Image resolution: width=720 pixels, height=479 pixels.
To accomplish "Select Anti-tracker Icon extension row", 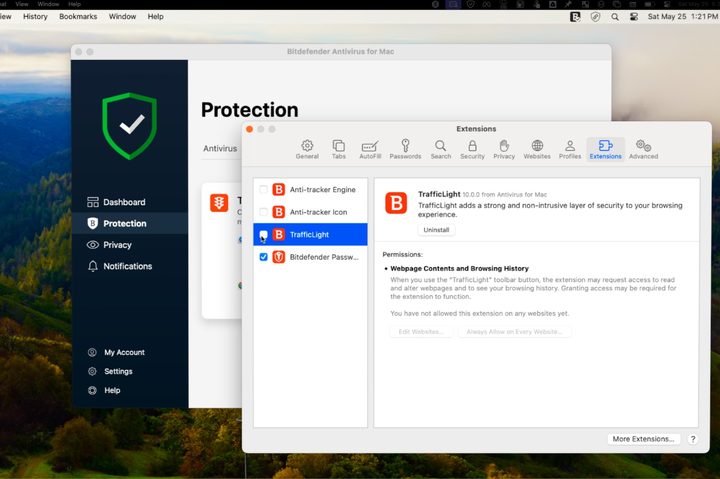I will click(x=310, y=212).
